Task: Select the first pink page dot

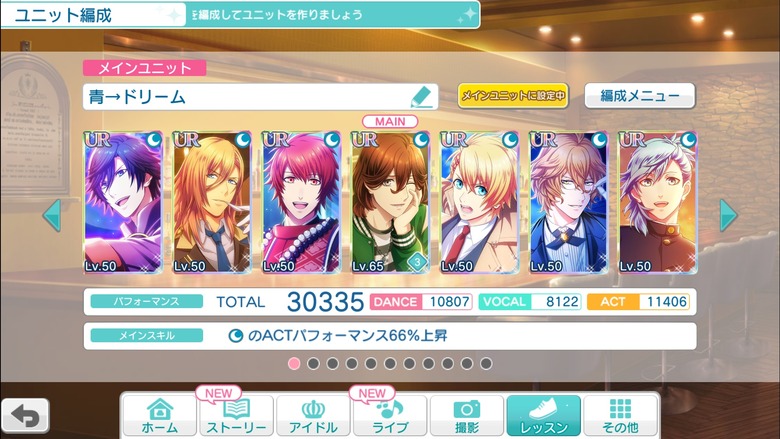Action: (x=294, y=363)
